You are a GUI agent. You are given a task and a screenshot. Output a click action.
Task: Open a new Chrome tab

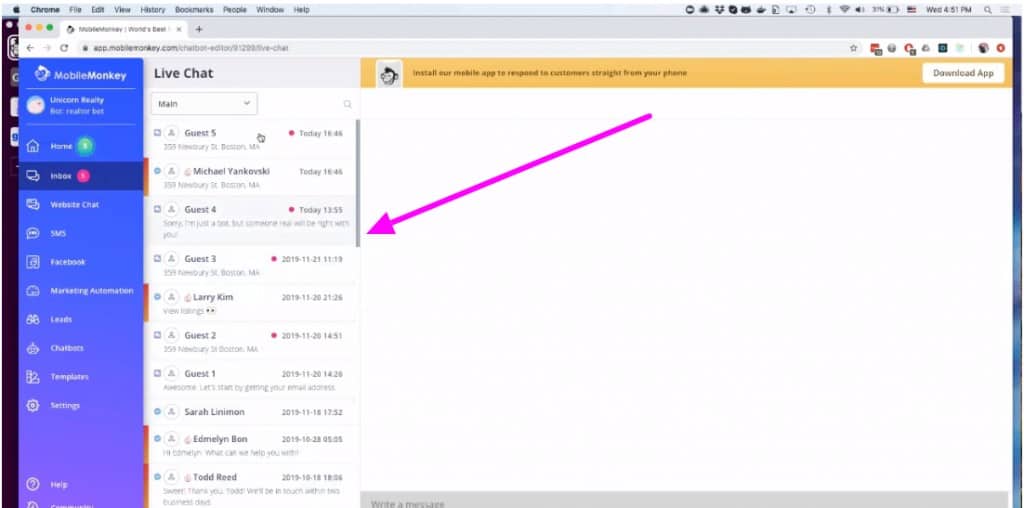click(x=199, y=29)
